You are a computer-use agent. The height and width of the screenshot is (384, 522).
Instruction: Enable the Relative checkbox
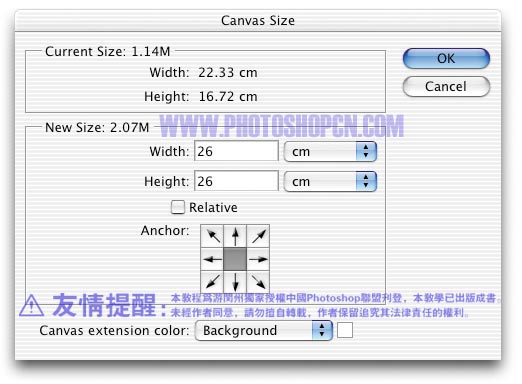click(x=178, y=207)
